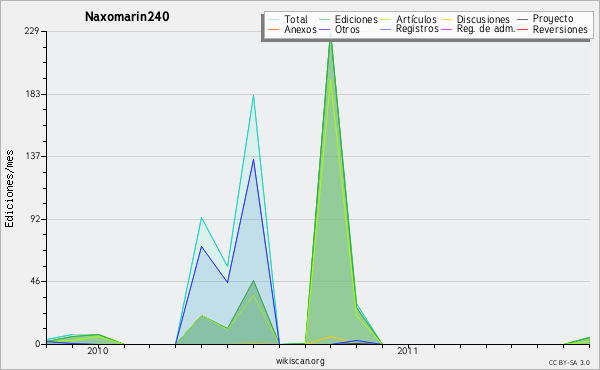This screenshot has height=370, width=600.
Task: Click the y-axis value 137
Action: [x=33, y=156]
